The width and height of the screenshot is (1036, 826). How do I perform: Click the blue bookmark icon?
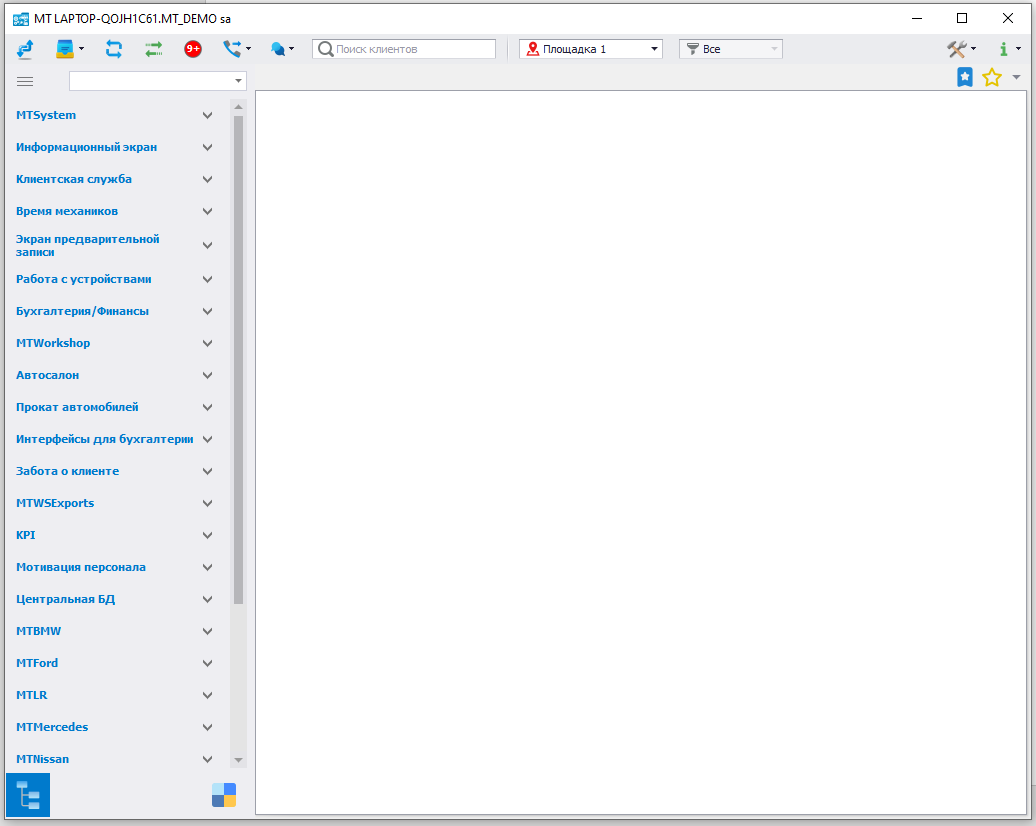(x=965, y=78)
